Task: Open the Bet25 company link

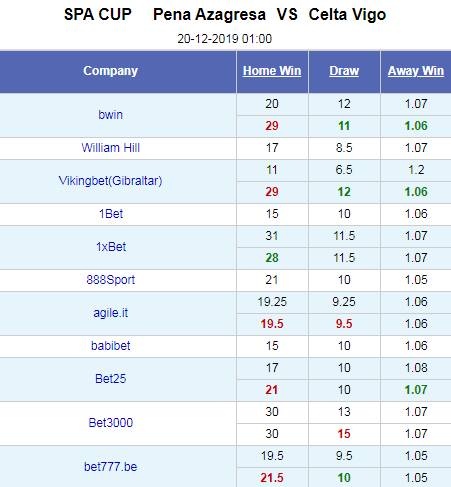Action: [x=110, y=379]
